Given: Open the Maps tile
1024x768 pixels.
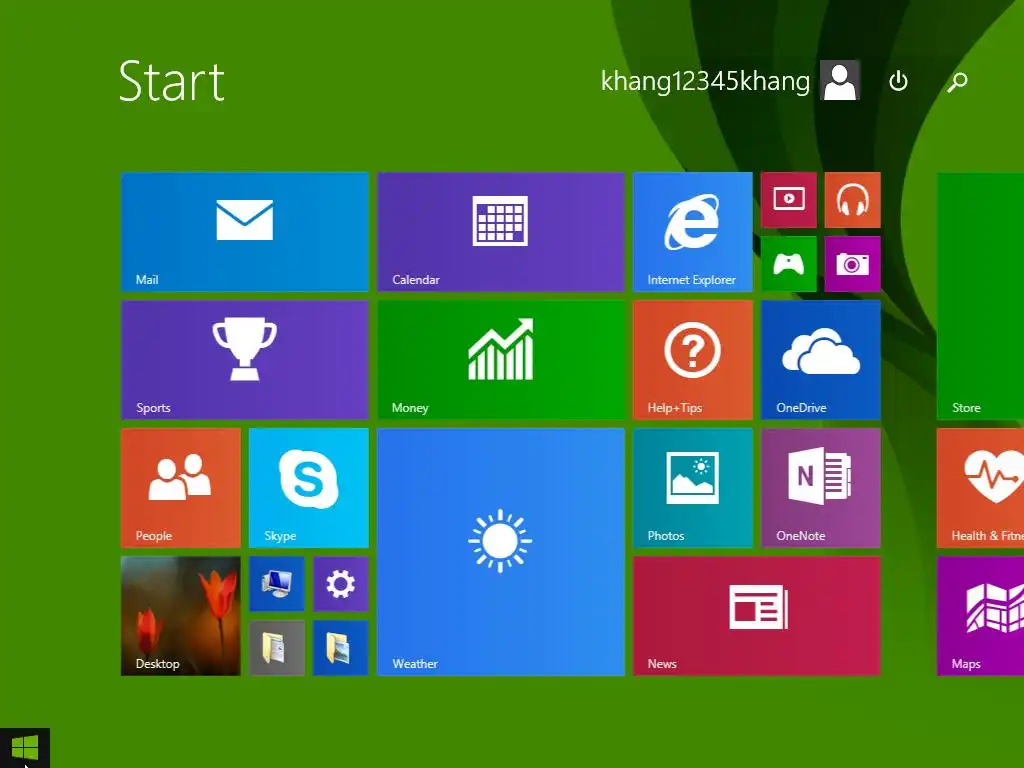Looking at the screenshot, I should point(980,616).
